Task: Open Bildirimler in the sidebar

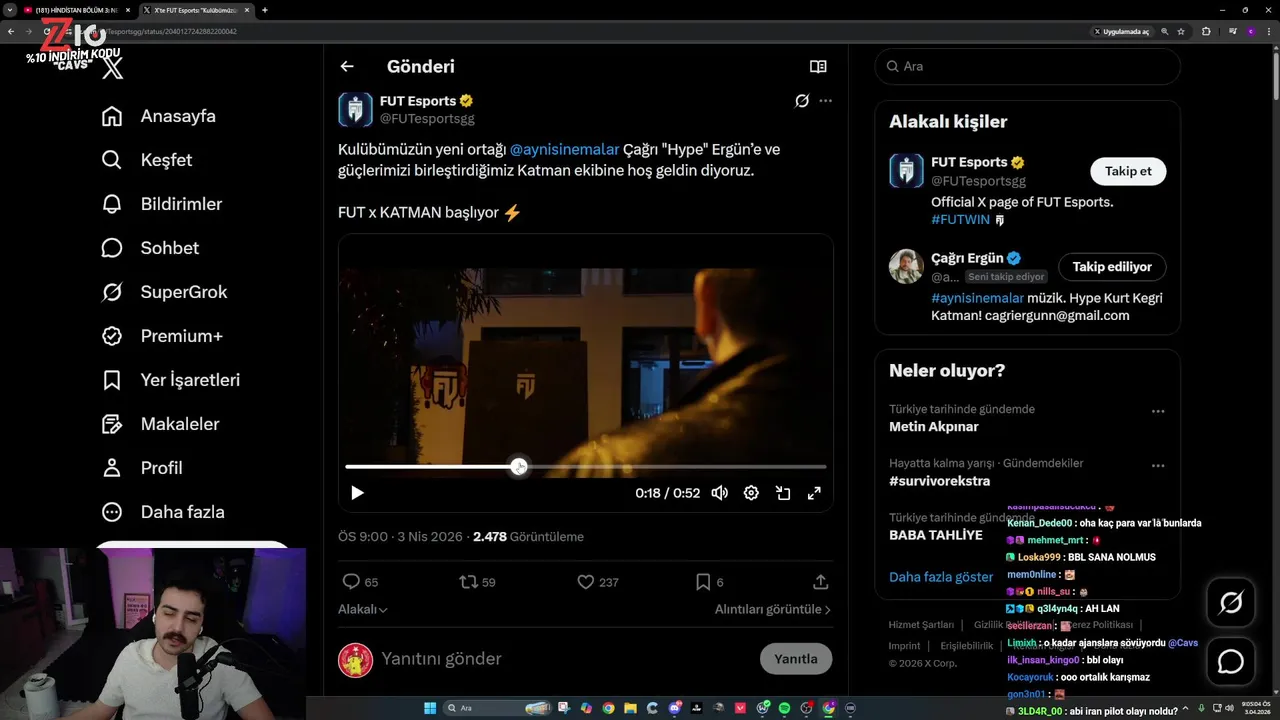Action: pyautogui.click(x=162, y=204)
